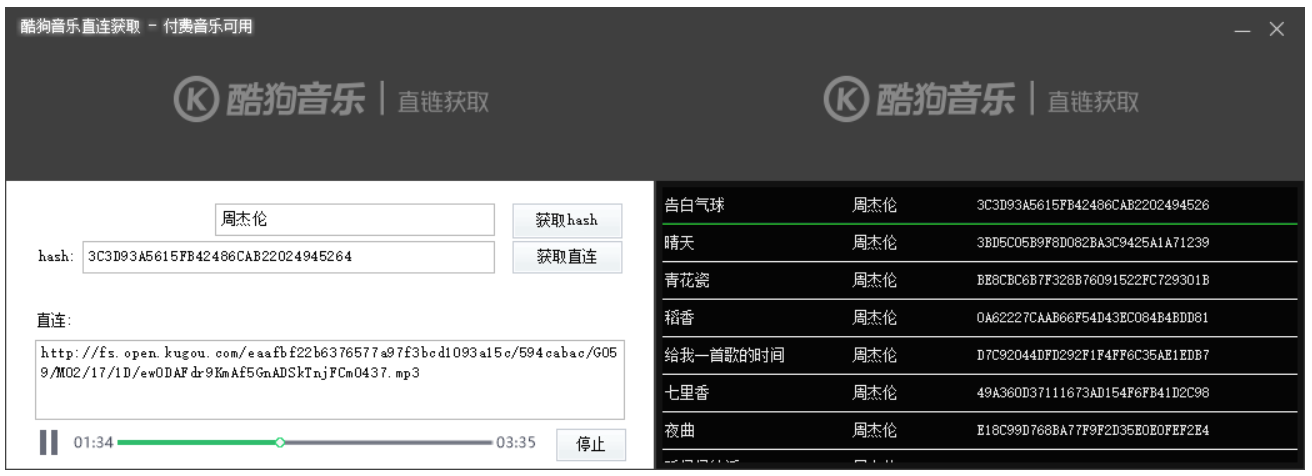This screenshot has height=476, width=1312.
Task: Click the artist 周杰伦 in 晴天 row
Action: click(874, 243)
